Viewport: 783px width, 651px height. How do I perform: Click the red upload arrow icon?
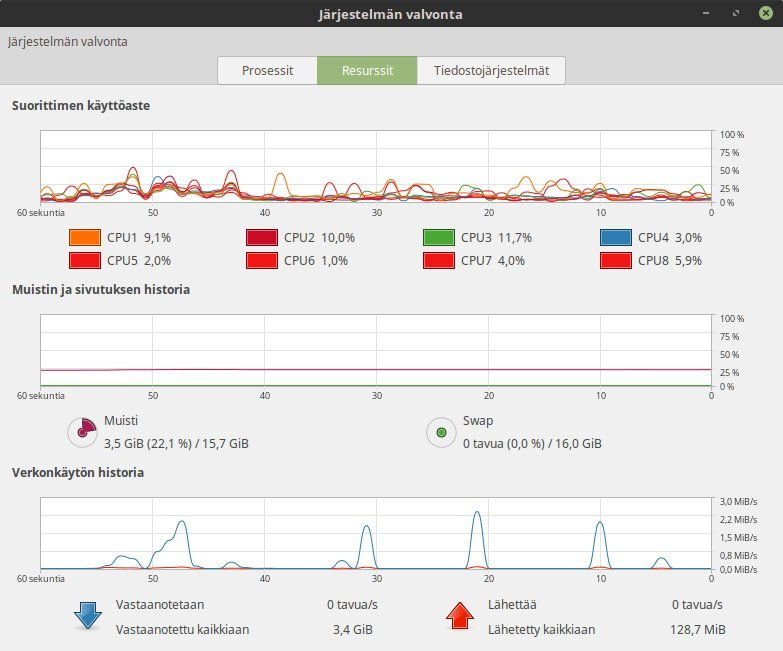pos(460,616)
